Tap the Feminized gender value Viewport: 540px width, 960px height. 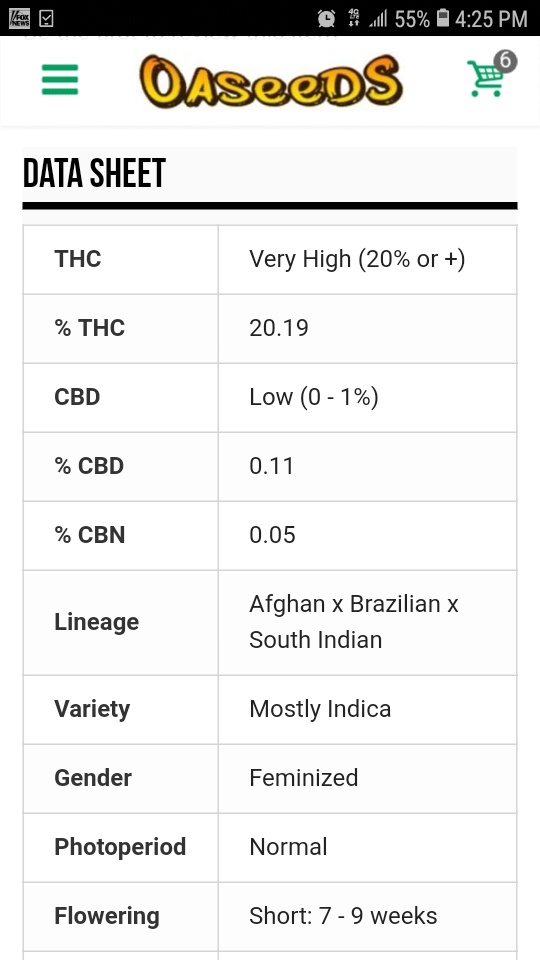point(304,778)
